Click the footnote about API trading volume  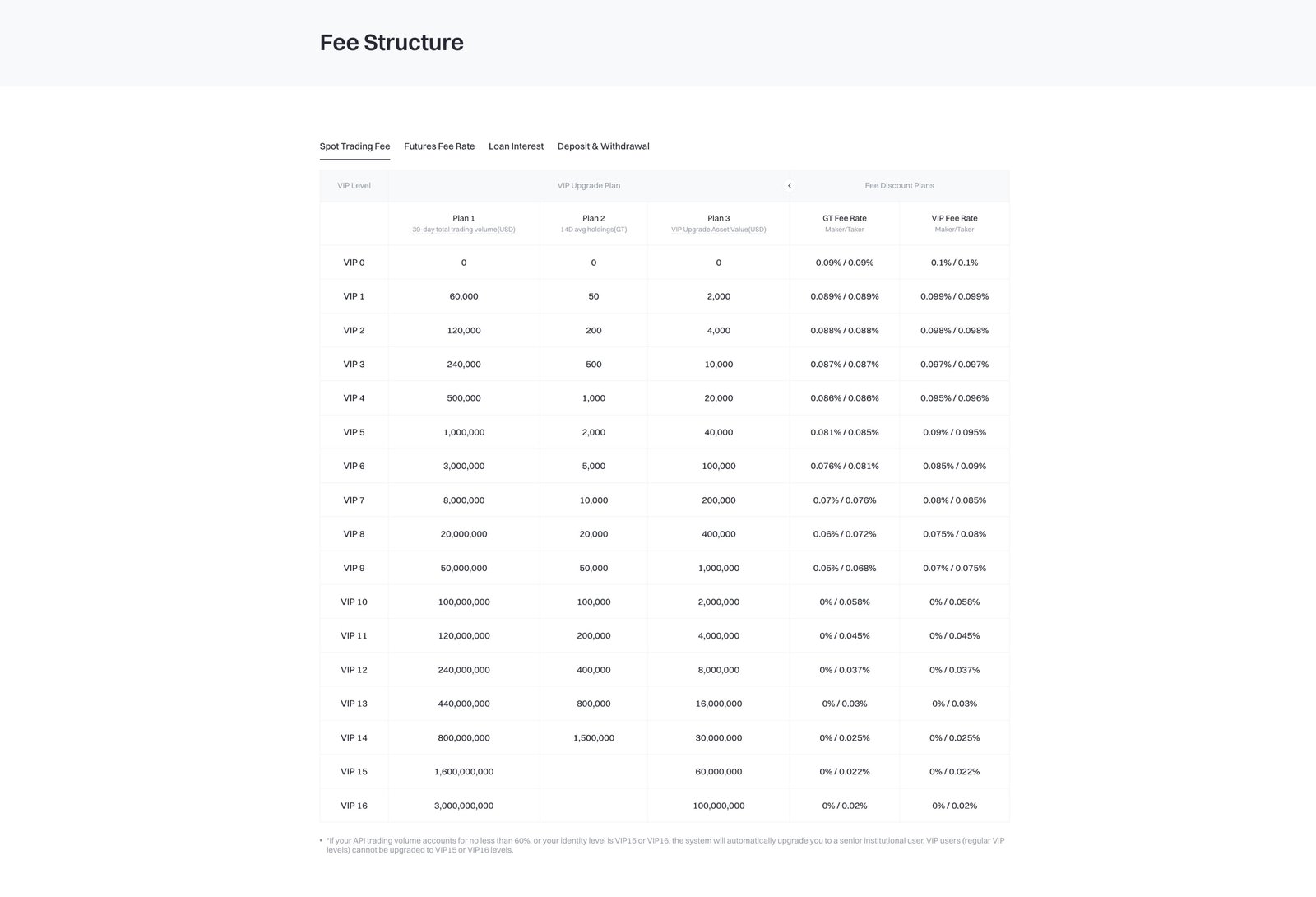[x=663, y=845]
